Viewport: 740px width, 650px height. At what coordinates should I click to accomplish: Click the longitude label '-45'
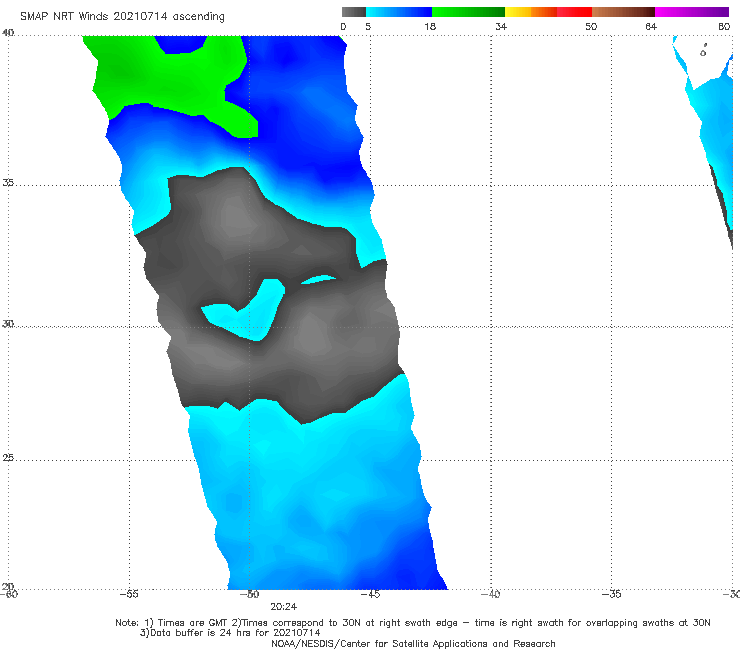[x=370, y=594]
